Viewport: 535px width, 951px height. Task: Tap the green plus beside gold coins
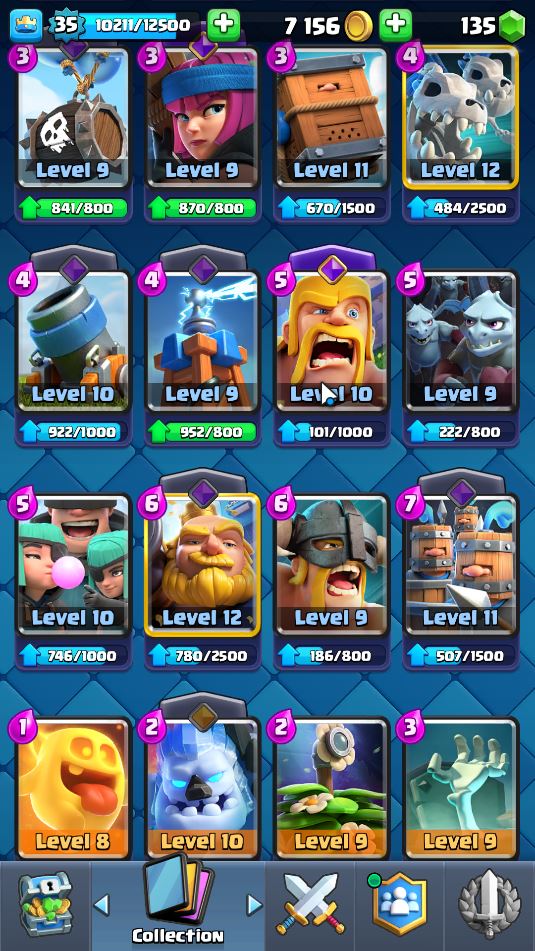(x=395, y=25)
